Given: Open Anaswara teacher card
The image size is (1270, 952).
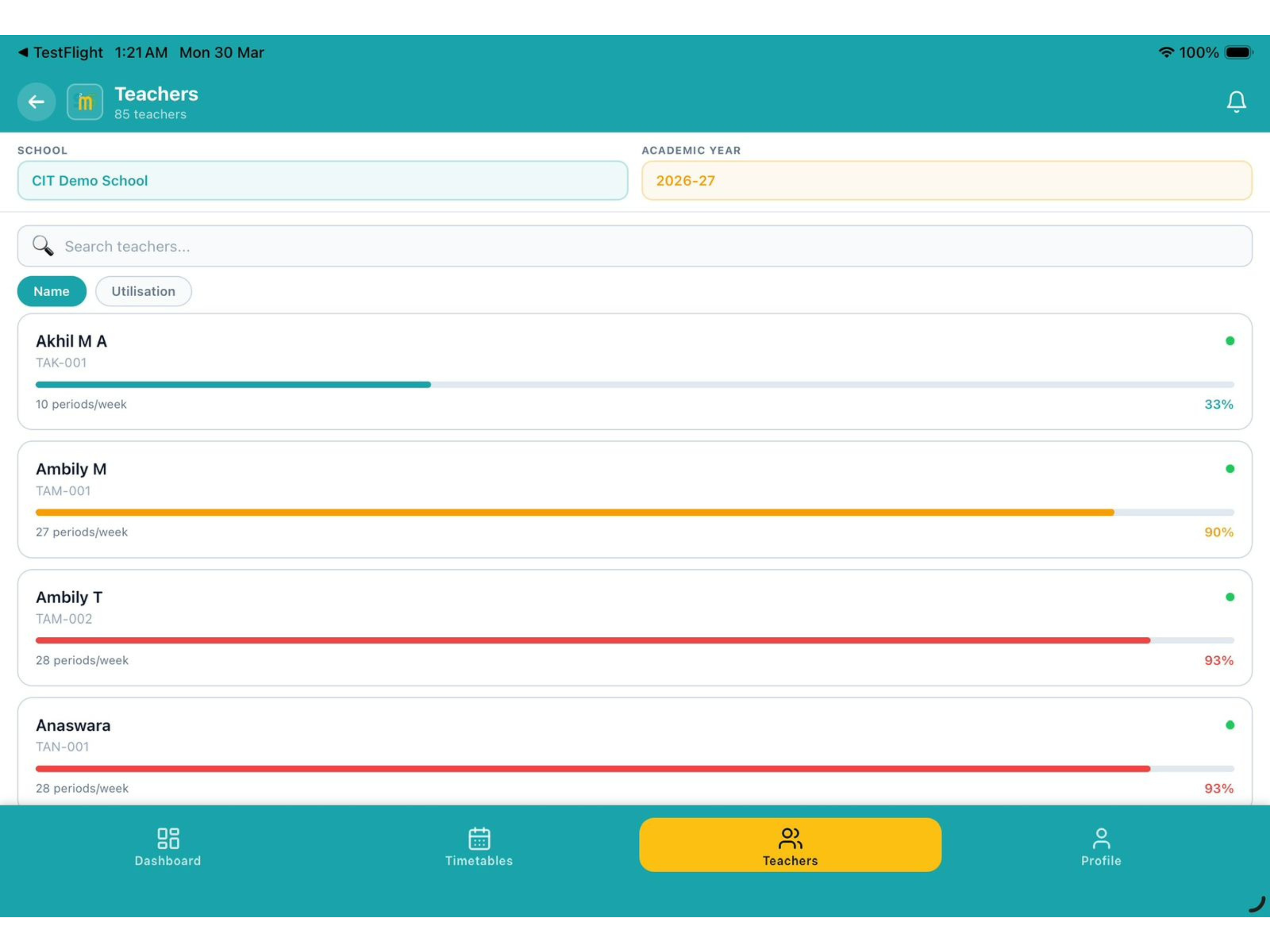Looking at the screenshot, I should click(x=635, y=751).
